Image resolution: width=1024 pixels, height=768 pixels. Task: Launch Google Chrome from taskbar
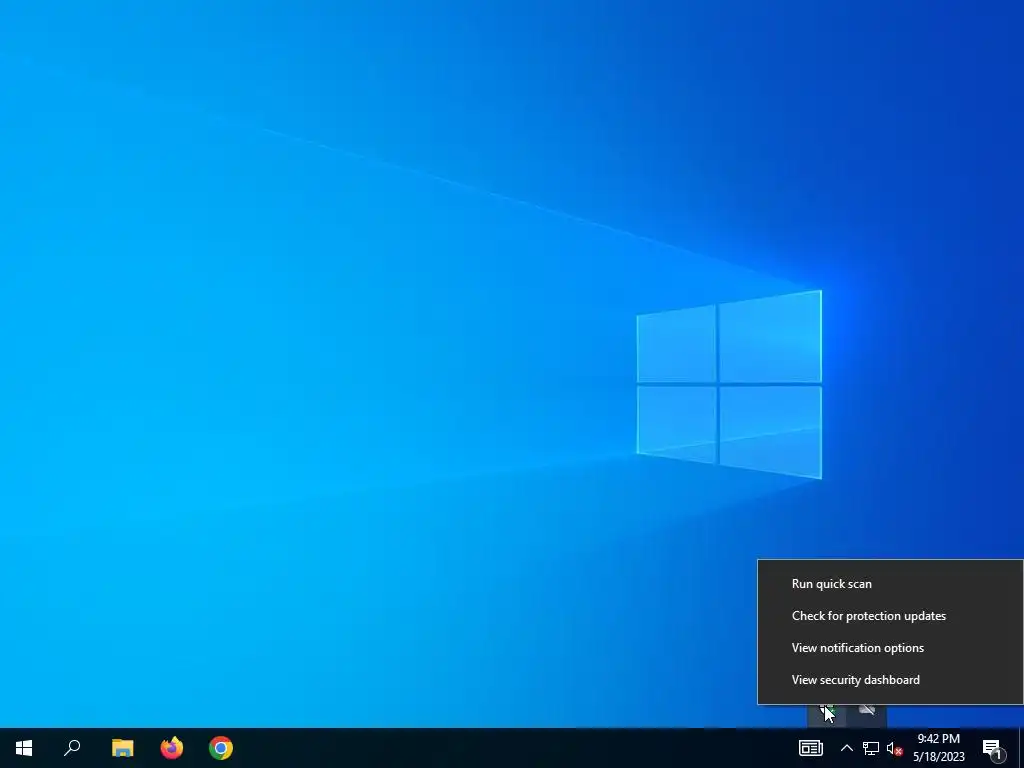pos(221,748)
